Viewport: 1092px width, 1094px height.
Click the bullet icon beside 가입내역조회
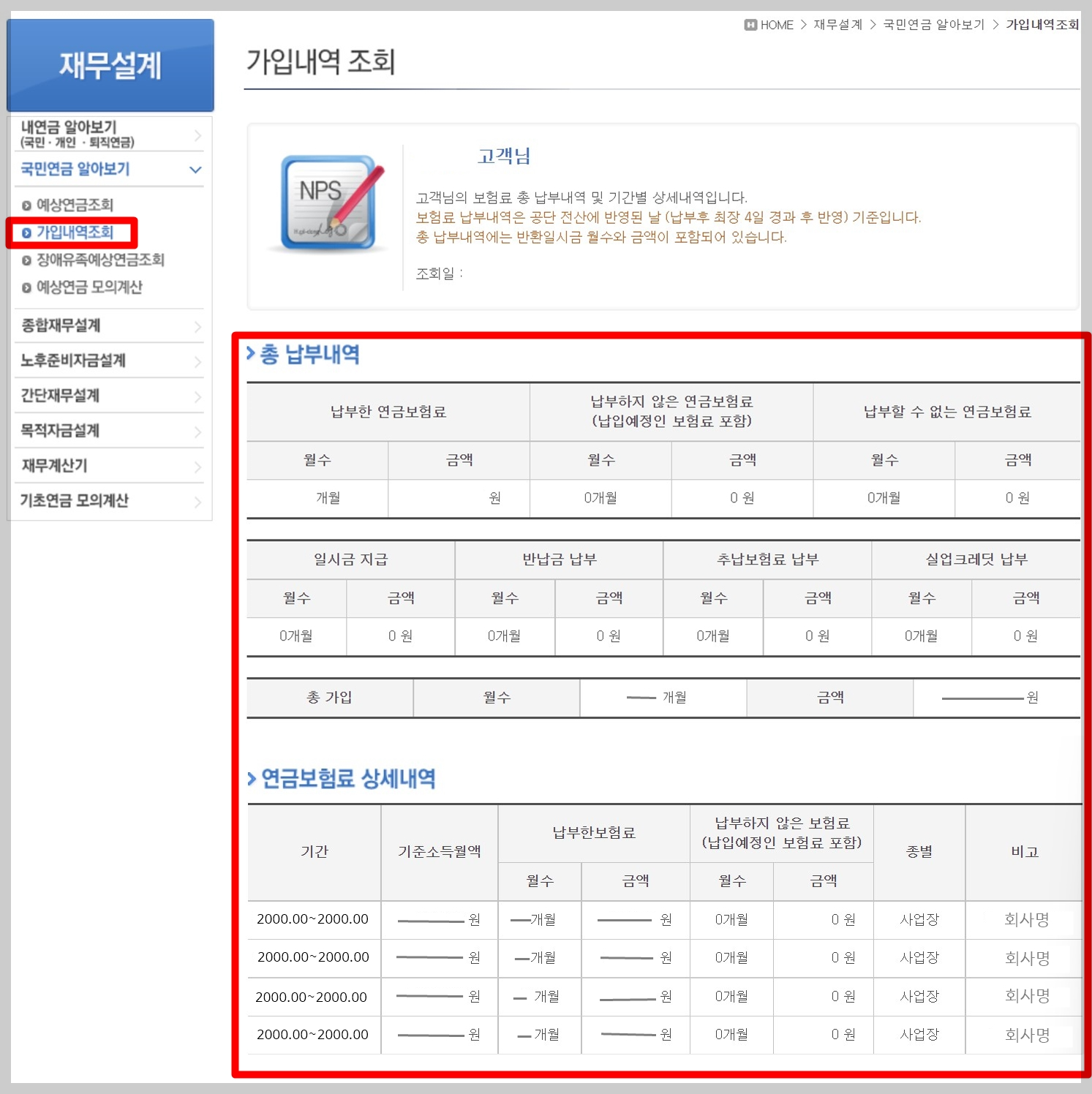[26, 233]
